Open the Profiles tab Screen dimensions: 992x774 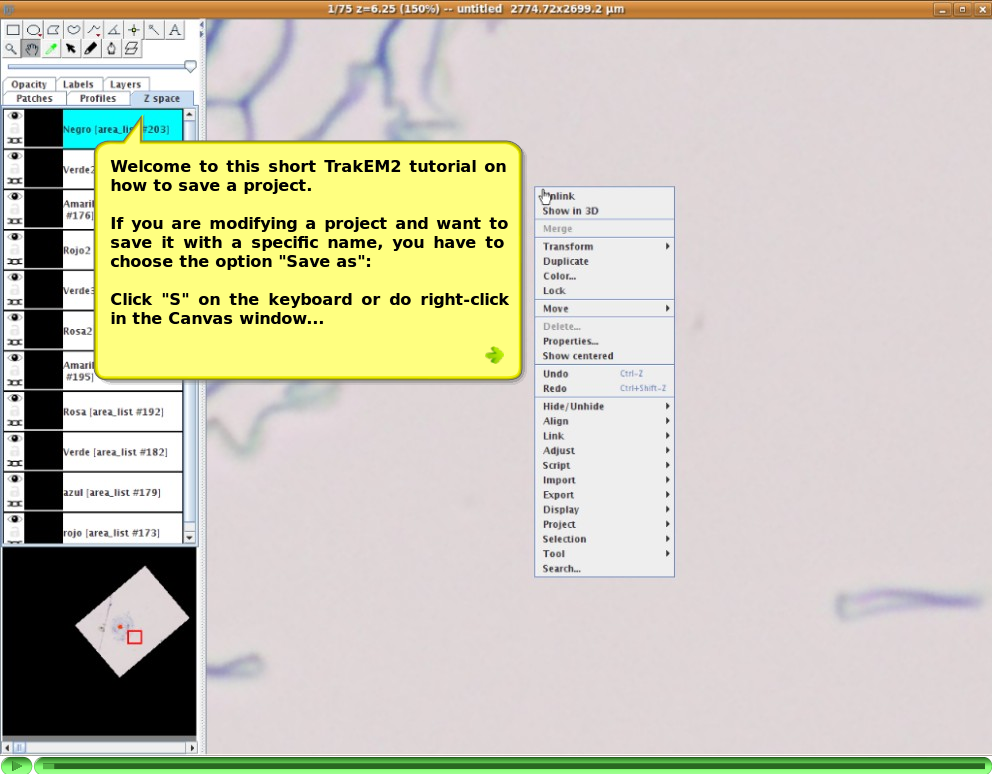(98, 98)
